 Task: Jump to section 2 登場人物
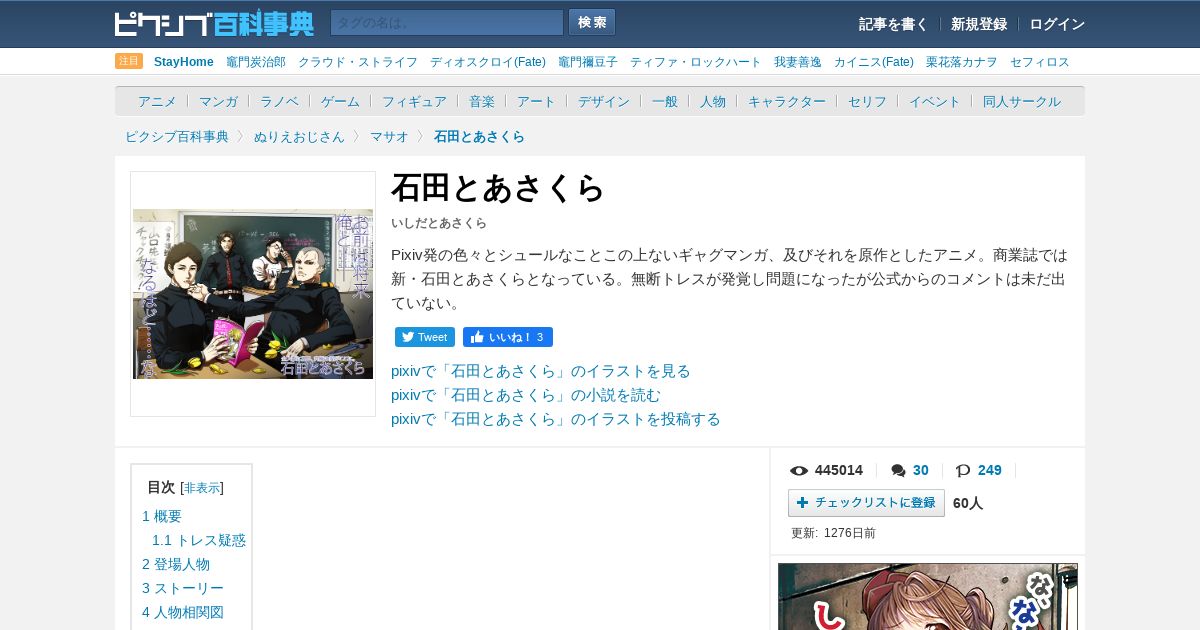click(x=176, y=564)
